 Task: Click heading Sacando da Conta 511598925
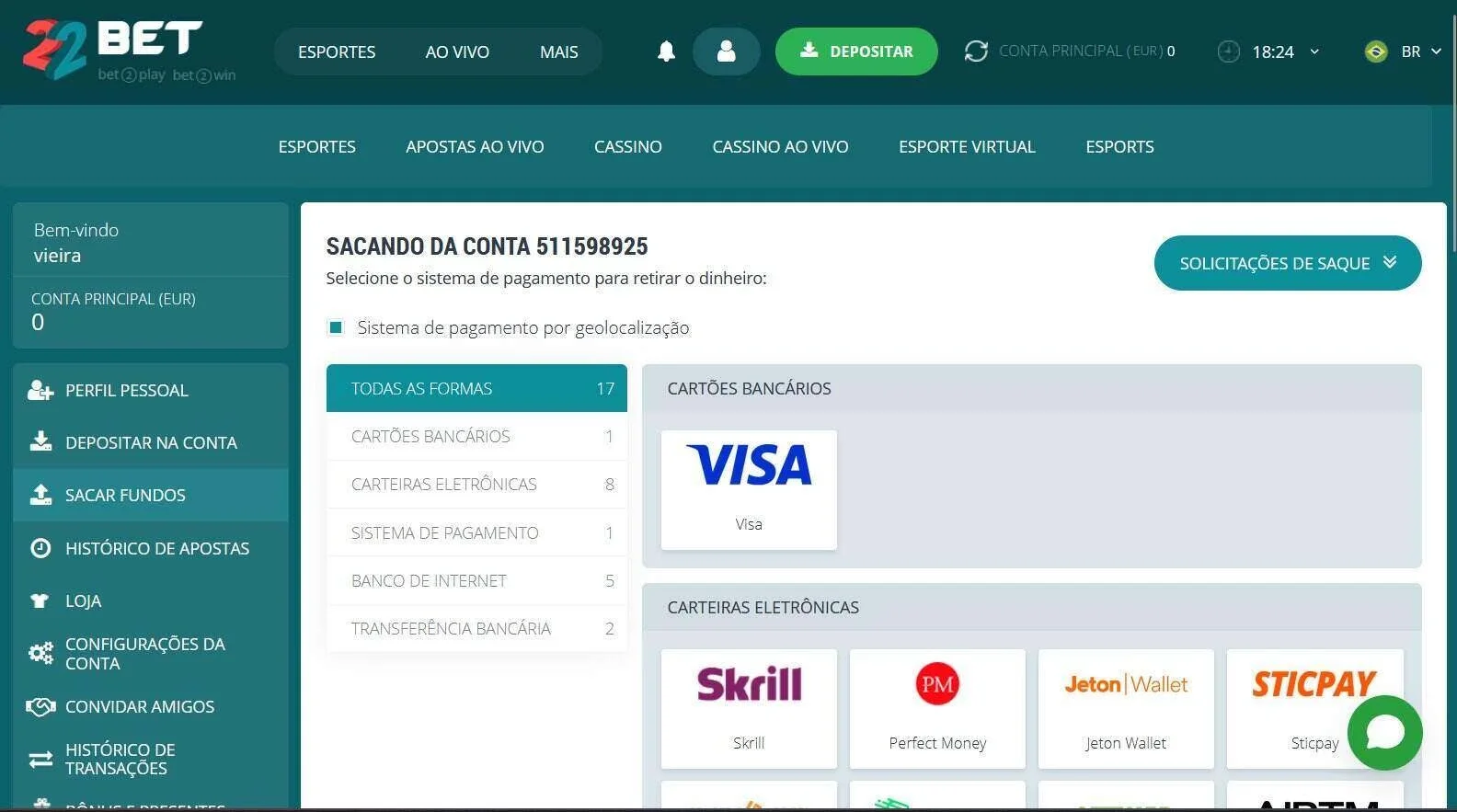click(x=487, y=246)
